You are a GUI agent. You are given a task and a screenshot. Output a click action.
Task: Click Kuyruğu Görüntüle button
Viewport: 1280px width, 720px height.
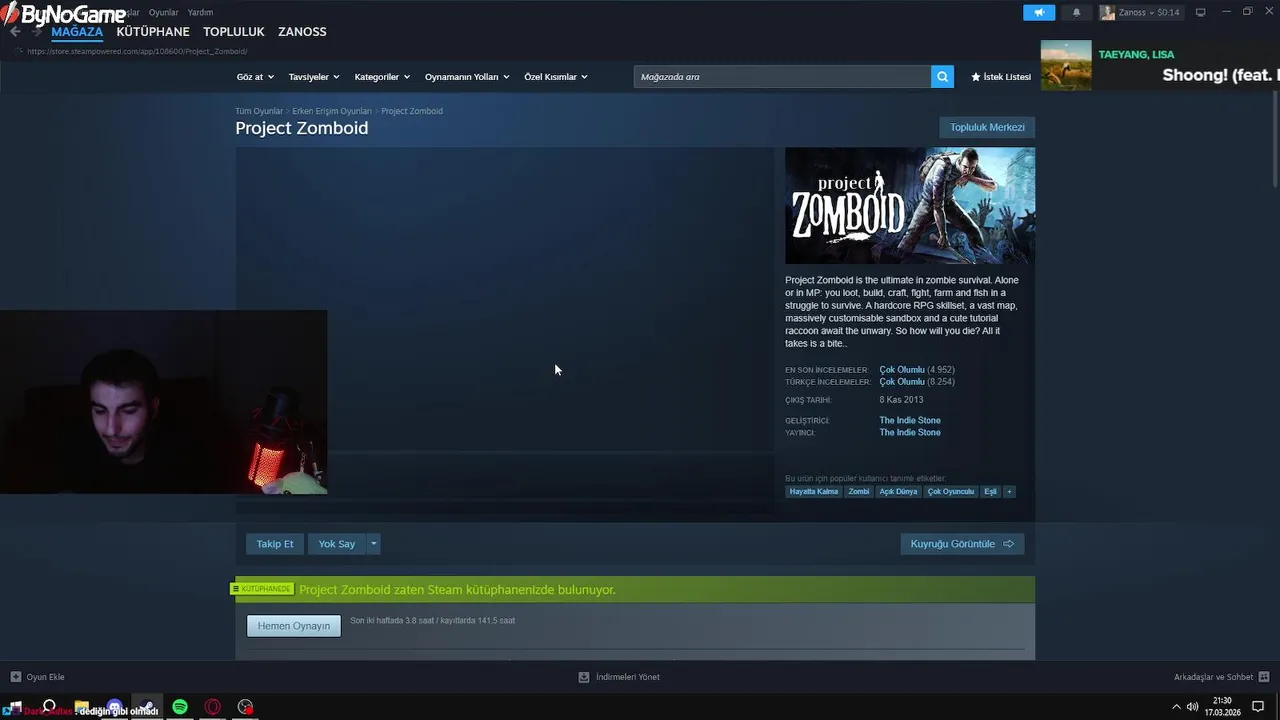[962, 544]
